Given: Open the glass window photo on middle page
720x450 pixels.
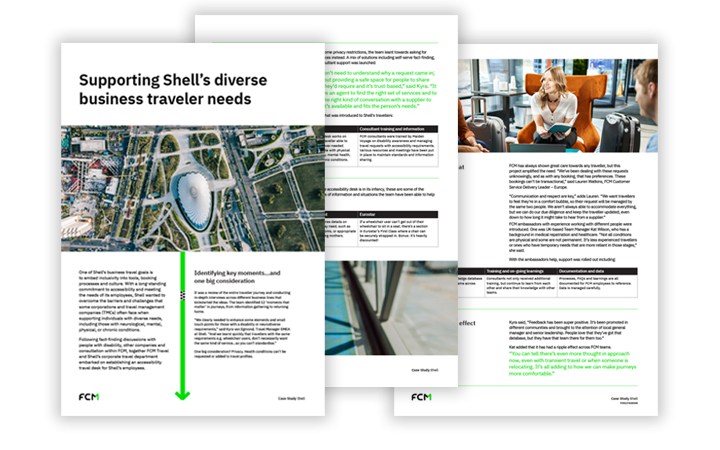Looking at the screenshot, I should [391, 308].
